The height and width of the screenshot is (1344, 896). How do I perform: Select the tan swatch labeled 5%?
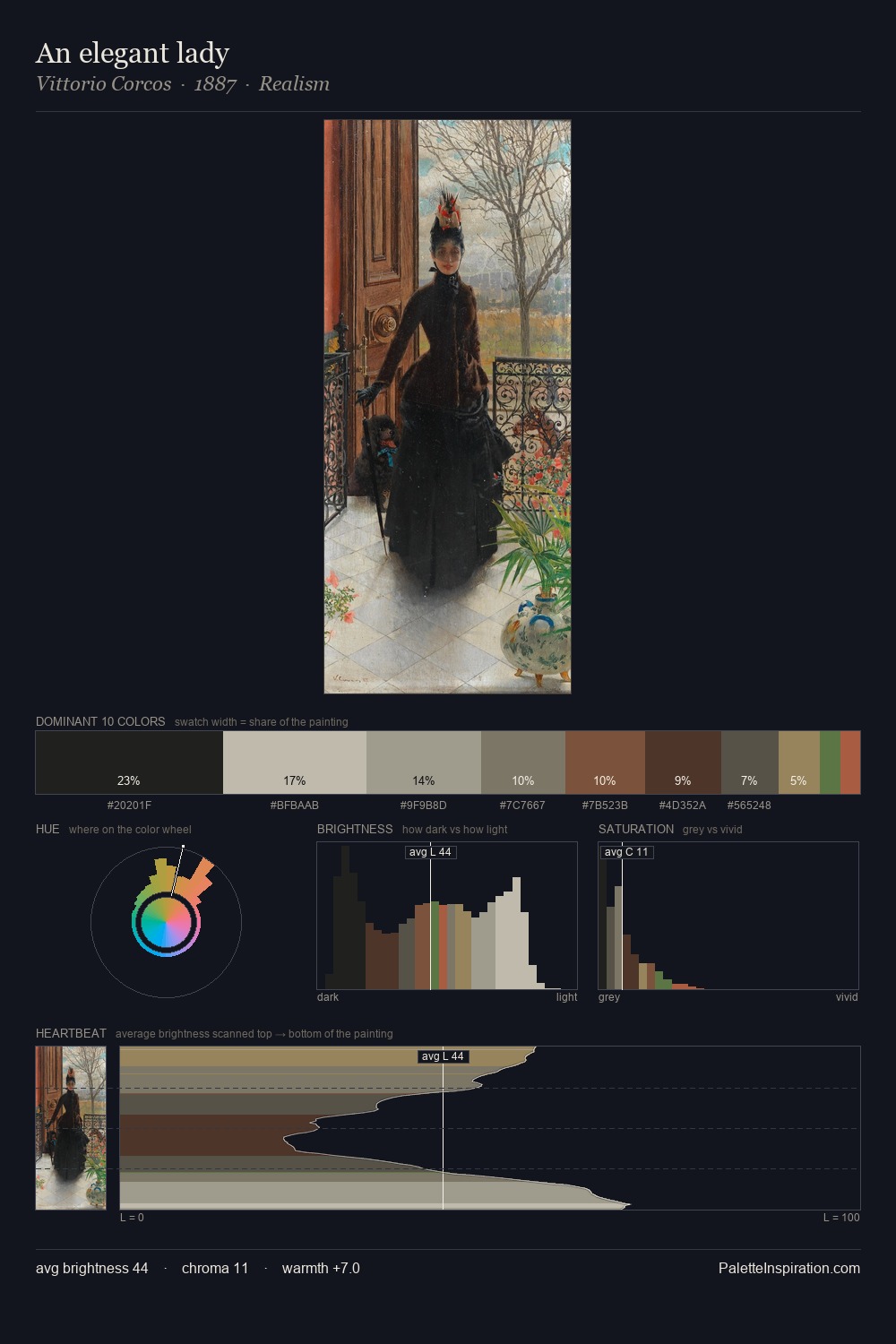(x=799, y=762)
